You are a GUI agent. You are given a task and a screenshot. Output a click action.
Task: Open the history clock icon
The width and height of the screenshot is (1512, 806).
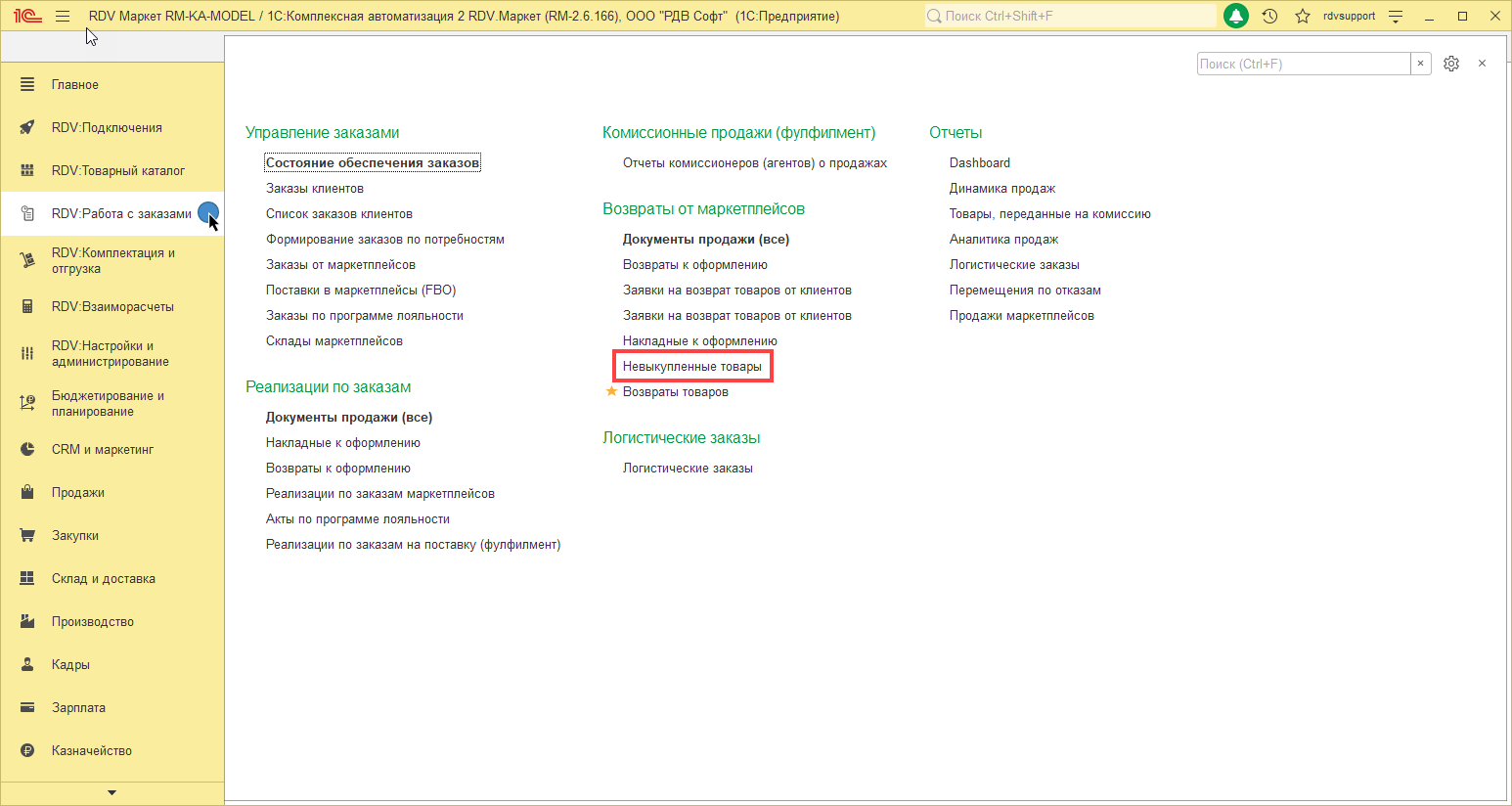point(1269,16)
